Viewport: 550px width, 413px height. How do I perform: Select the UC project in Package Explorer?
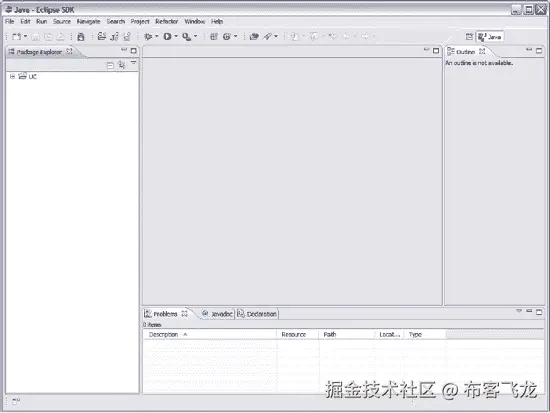pyautogui.click(x=28, y=76)
